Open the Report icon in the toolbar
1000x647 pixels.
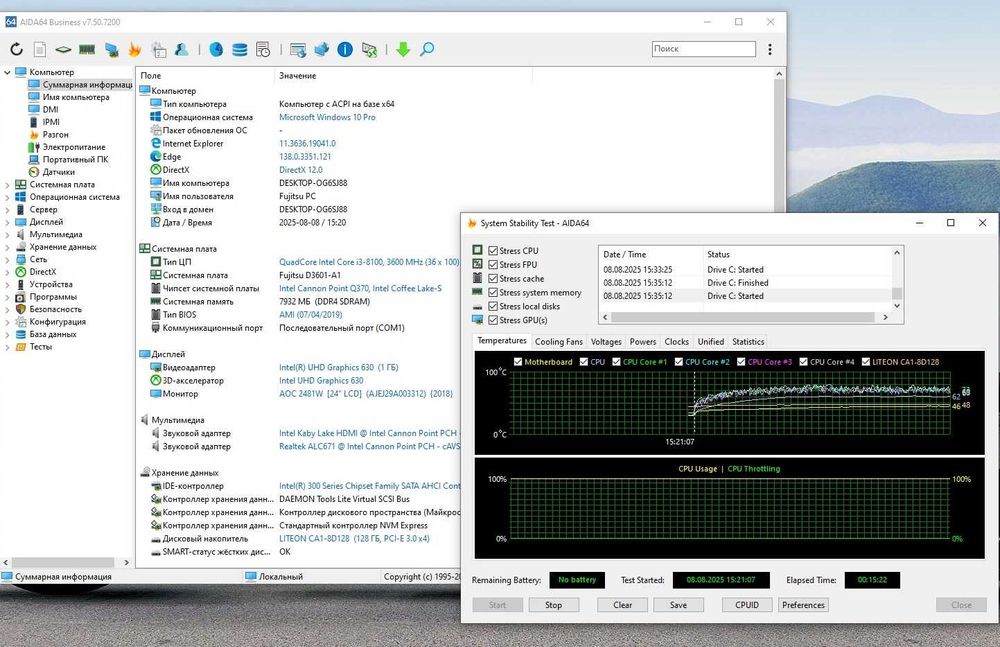click(40, 49)
